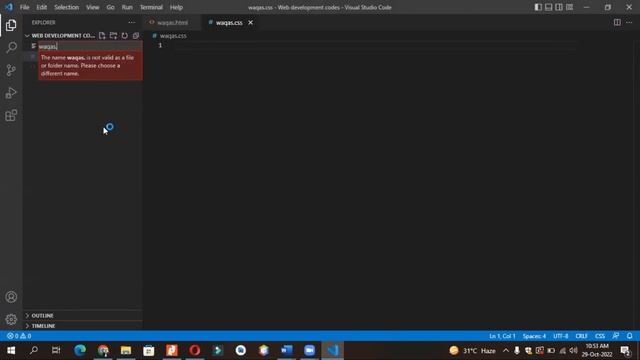Open the Windows Action Center icon
This screenshot has height=360, width=640.
point(625,350)
